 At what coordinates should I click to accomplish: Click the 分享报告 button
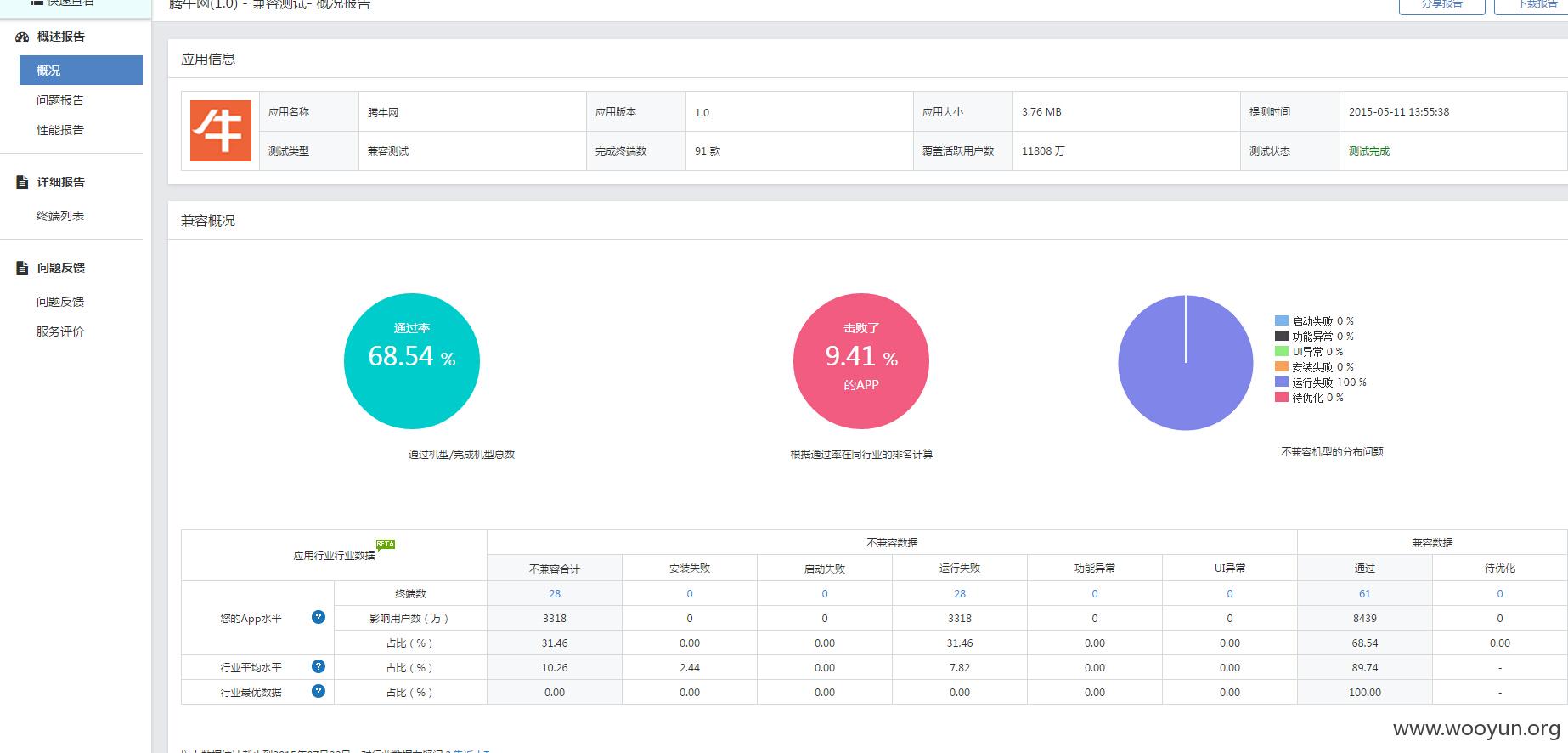click(1442, 5)
